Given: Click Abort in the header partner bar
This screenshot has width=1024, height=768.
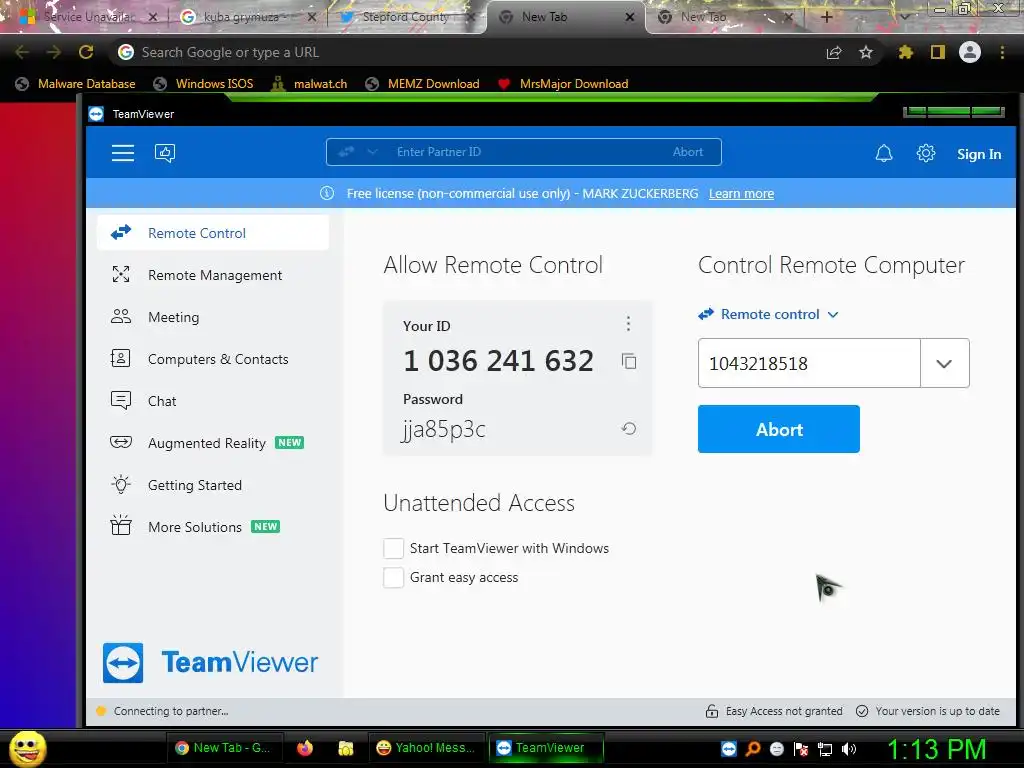Looking at the screenshot, I should click(688, 152).
